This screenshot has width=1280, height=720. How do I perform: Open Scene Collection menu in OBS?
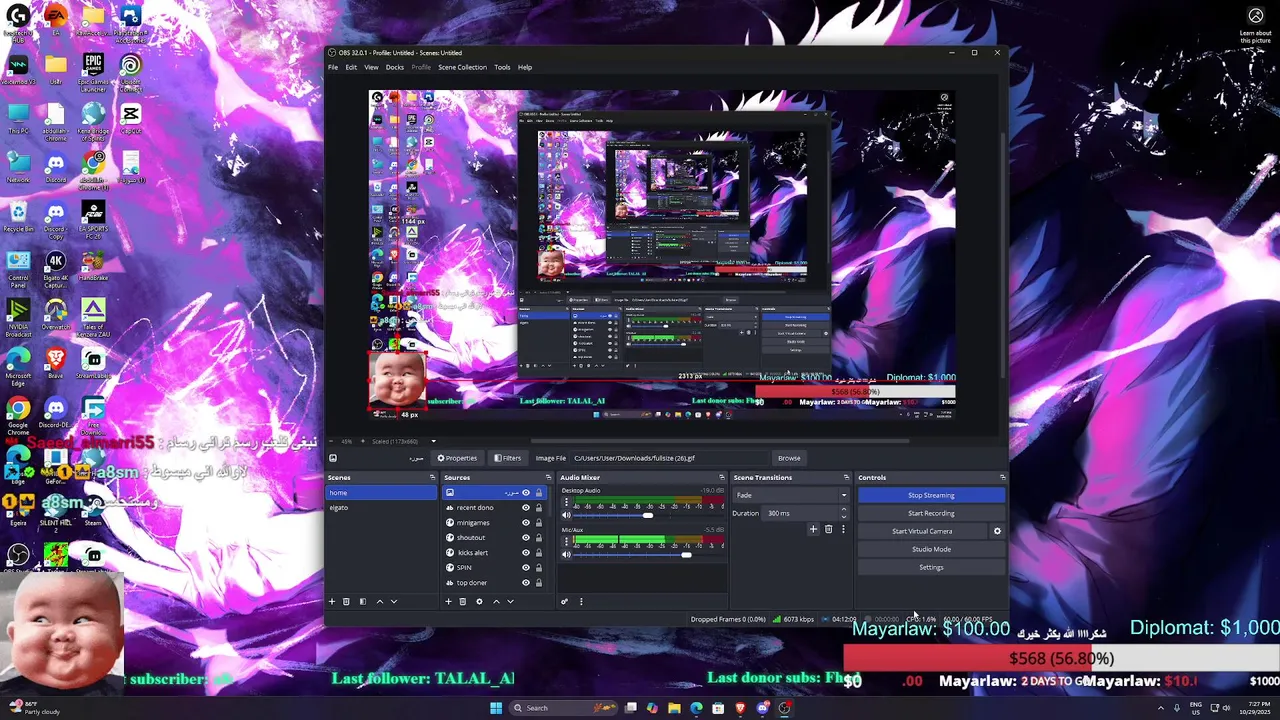[x=462, y=67]
